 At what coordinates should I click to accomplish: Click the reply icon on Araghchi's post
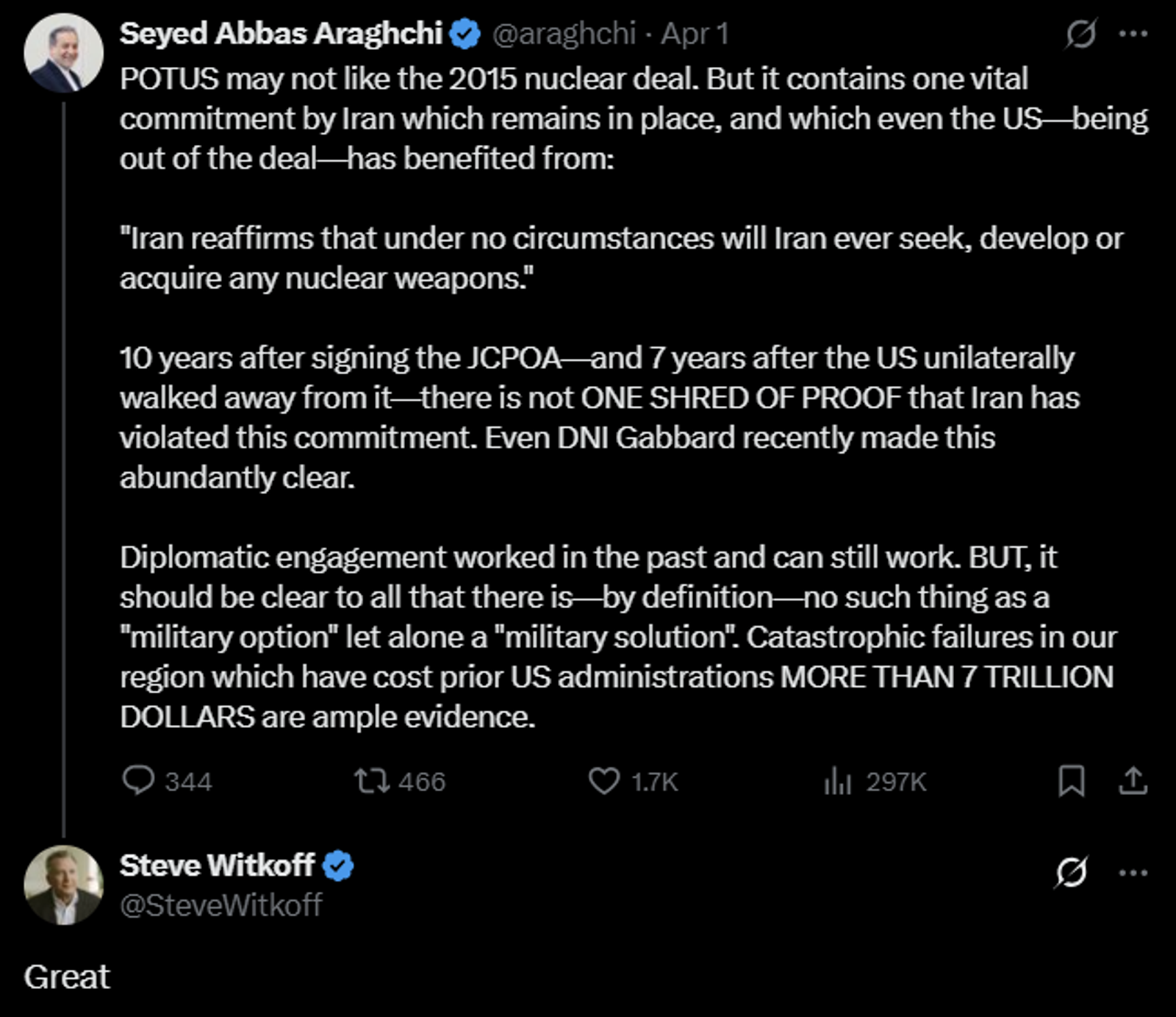[138, 781]
